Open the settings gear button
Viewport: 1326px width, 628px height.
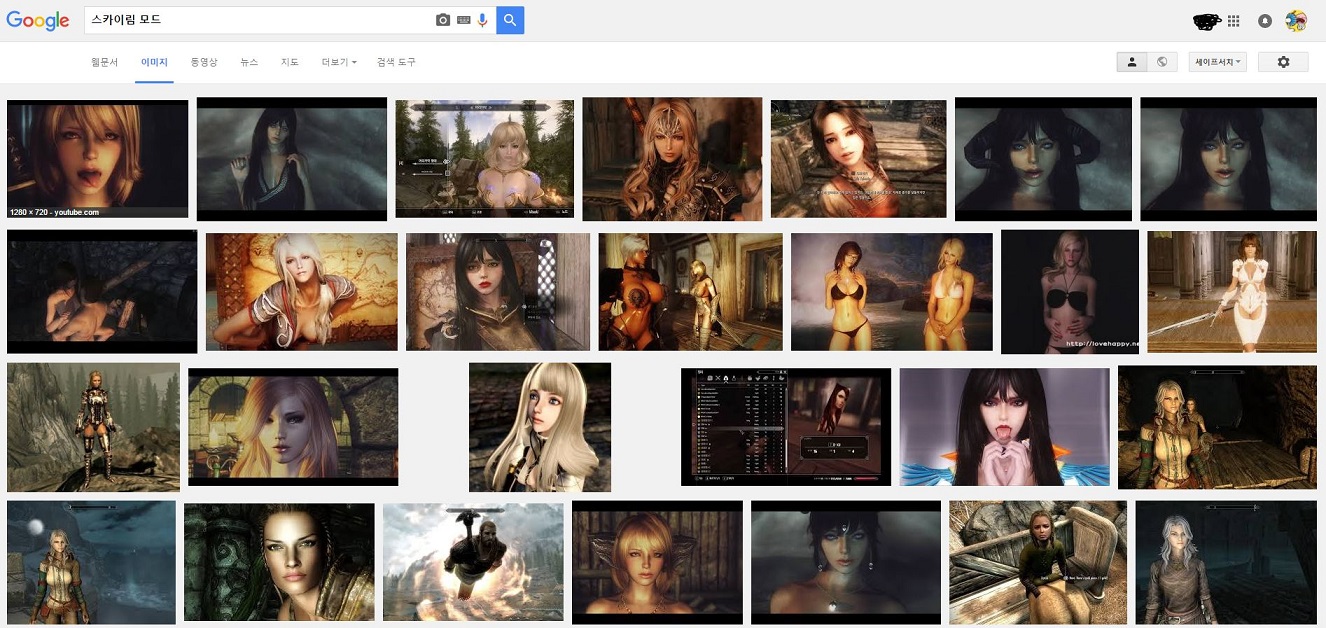(1284, 62)
